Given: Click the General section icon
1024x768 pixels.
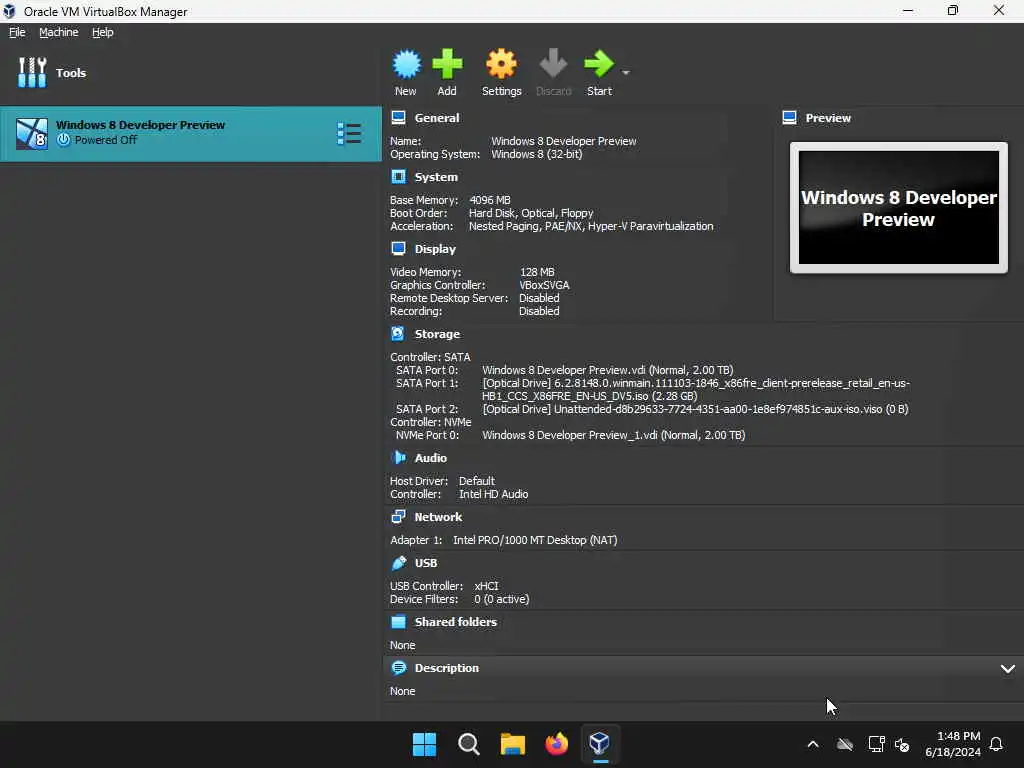Looking at the screenshot, I should pos(398,118).
